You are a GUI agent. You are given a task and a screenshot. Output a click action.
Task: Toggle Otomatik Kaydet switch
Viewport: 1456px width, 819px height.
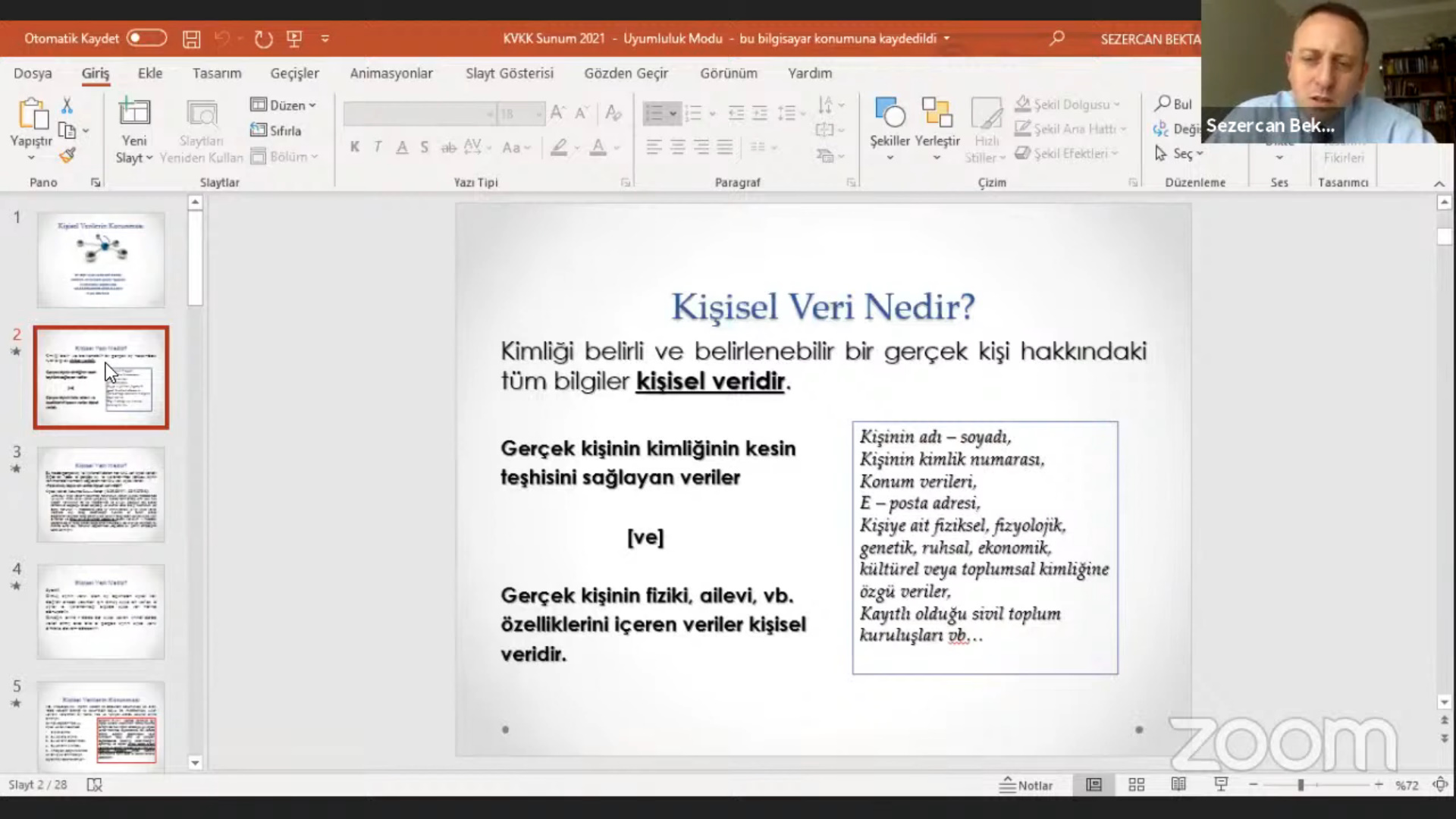[146, 38]
